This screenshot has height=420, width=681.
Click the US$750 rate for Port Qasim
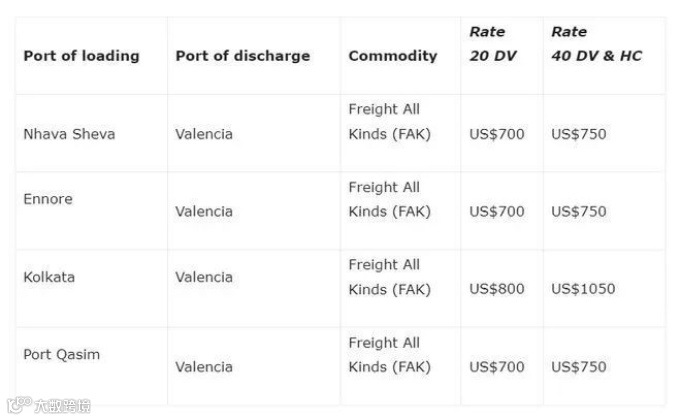(x=578, y=367)
